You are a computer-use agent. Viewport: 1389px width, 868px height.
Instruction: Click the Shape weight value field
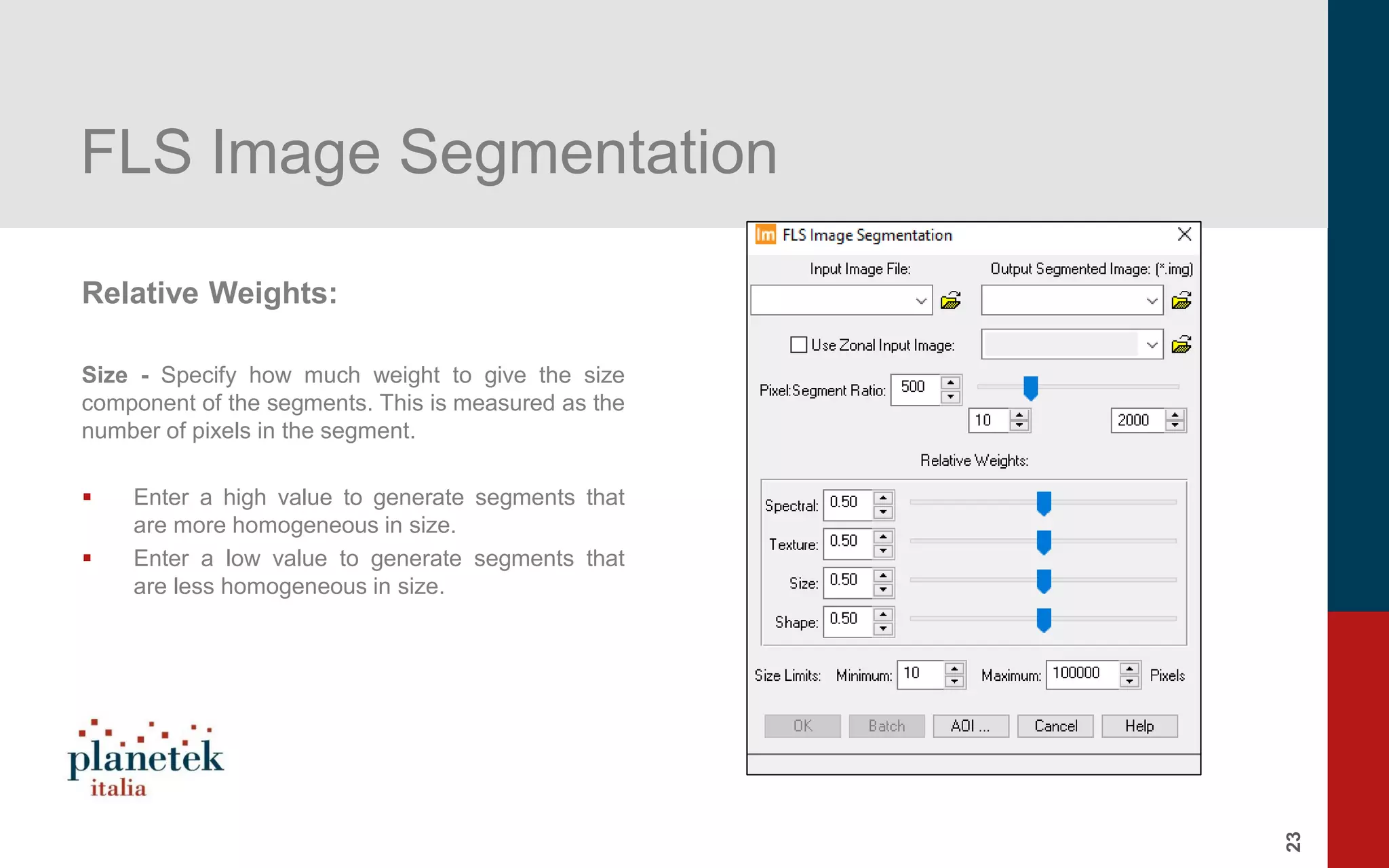coord(847,620)
